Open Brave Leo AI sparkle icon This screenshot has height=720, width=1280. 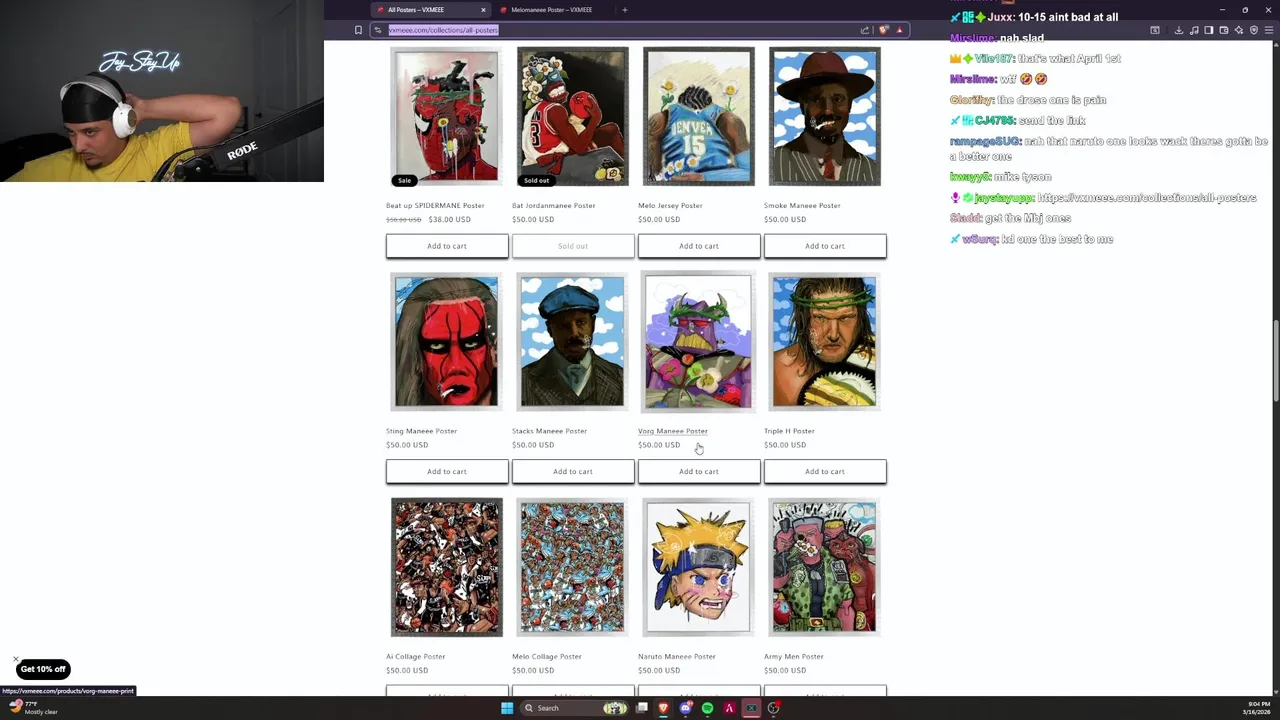point(1239,30)
